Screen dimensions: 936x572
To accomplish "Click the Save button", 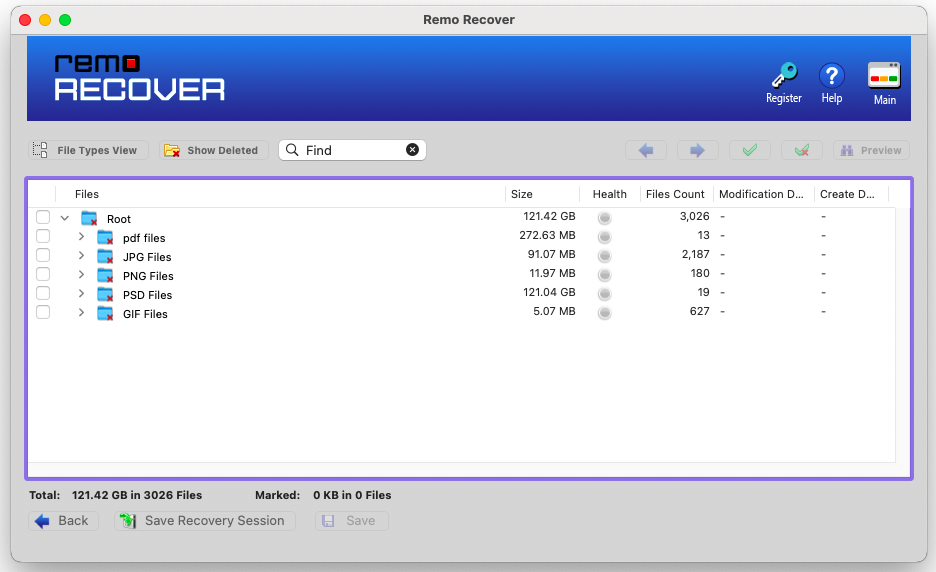I will 352,521.
